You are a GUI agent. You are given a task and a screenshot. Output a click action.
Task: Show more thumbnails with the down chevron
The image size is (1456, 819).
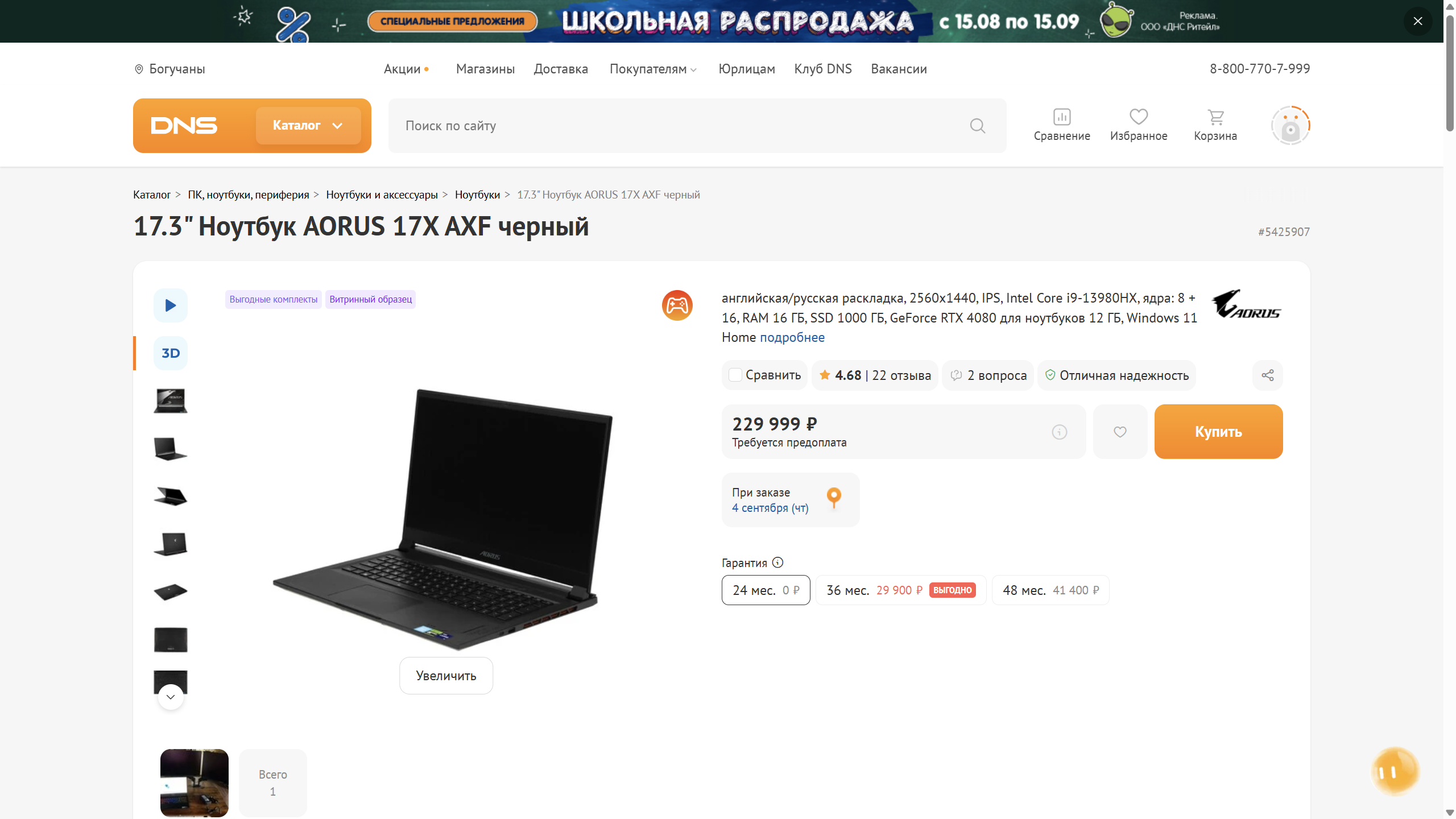coord(171,697)
